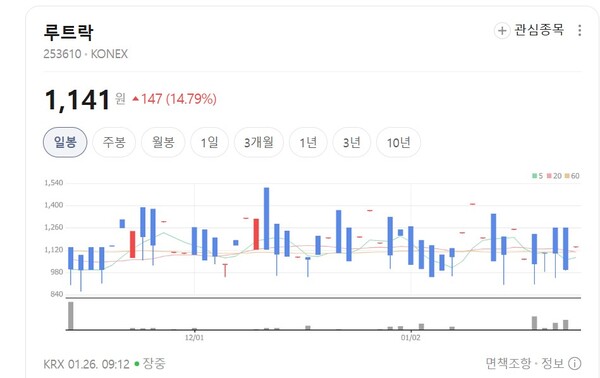Open the 면책조항 disclaimer link
Image resolution: width=600 pixels, height=378 pixels.
pos(508,363)
